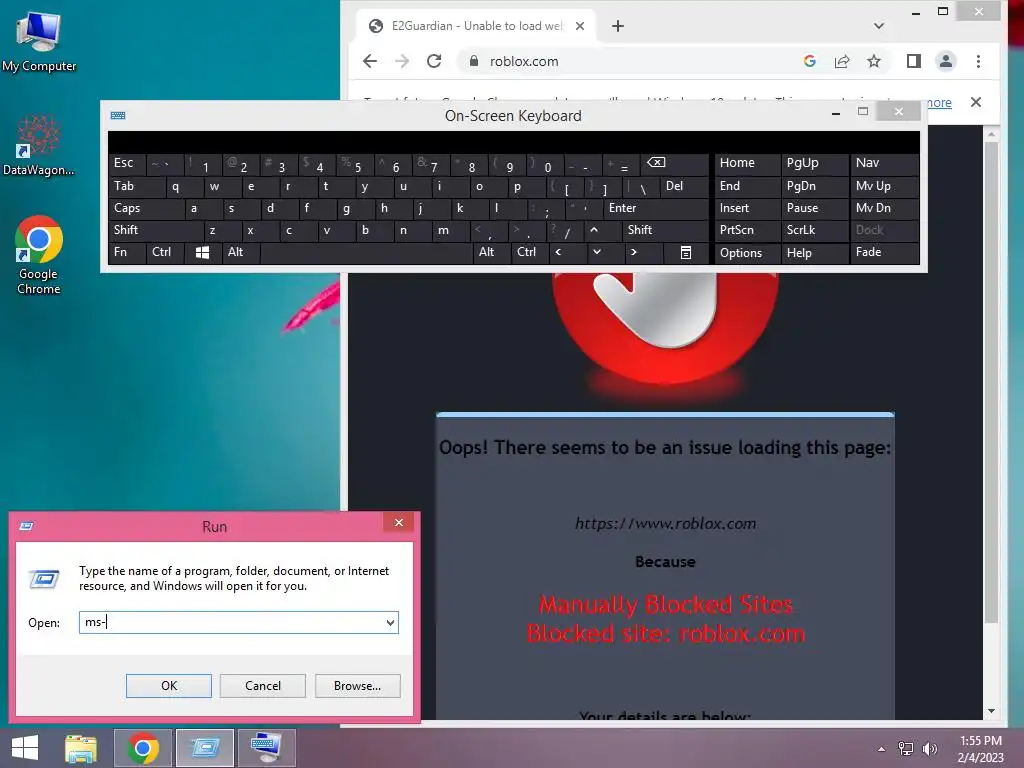Click the learn more link in info bar
1024x768 pixels.
pos(940,103)
